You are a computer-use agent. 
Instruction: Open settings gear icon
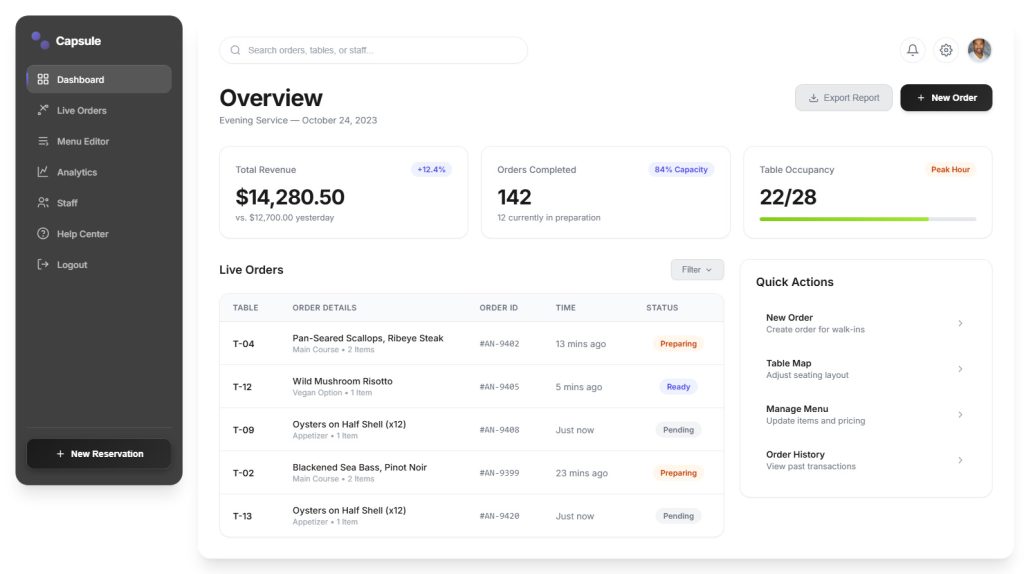click(946, 50)
